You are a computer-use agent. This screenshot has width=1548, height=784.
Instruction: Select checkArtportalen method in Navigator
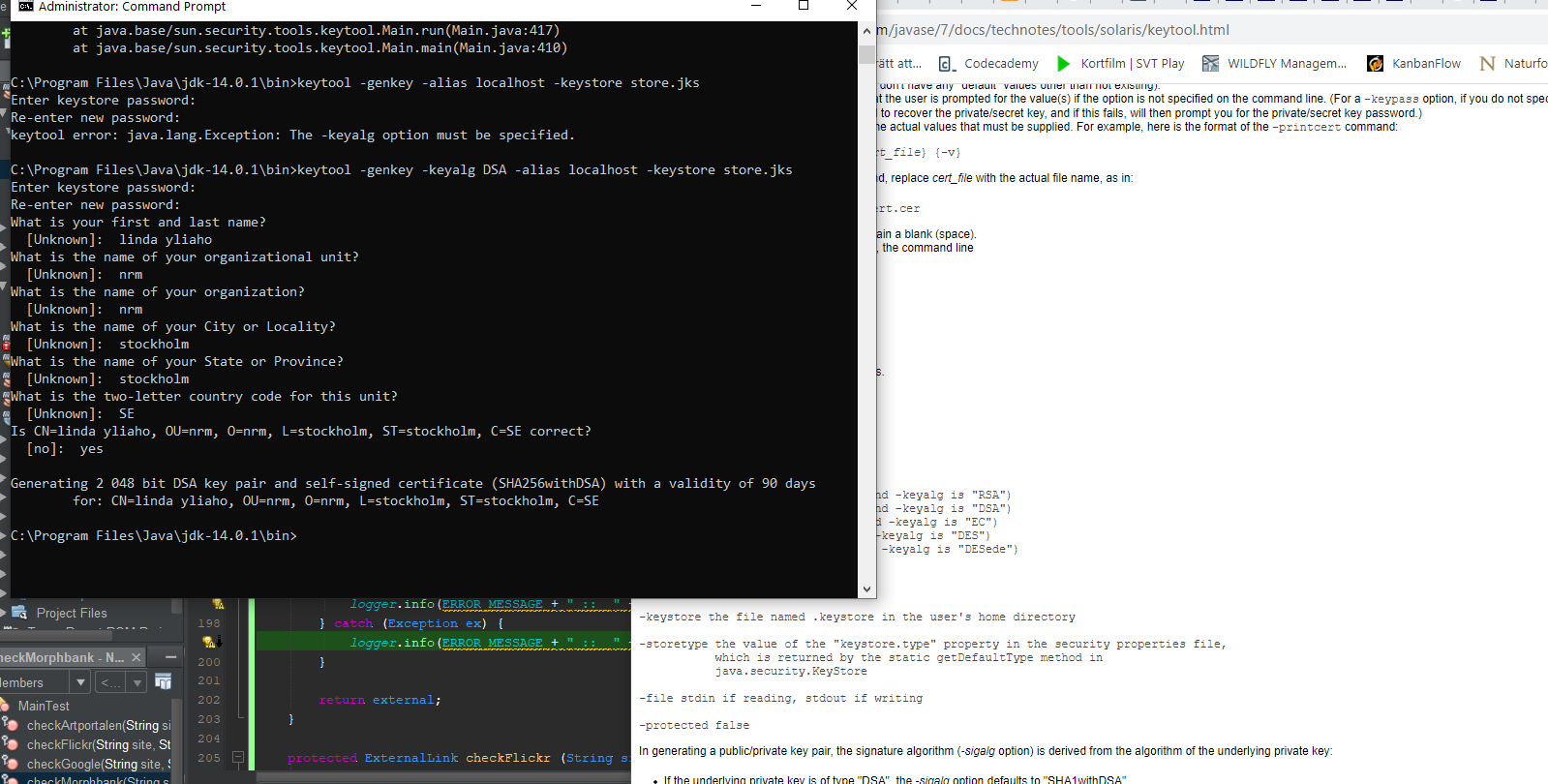(x=99, y=725)
